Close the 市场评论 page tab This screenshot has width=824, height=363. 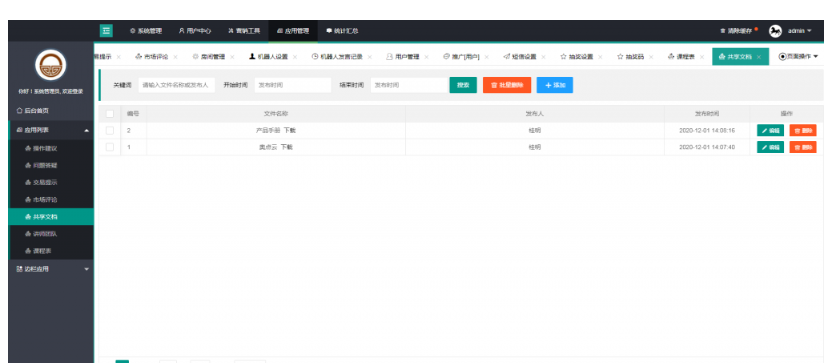coord(175,57)
